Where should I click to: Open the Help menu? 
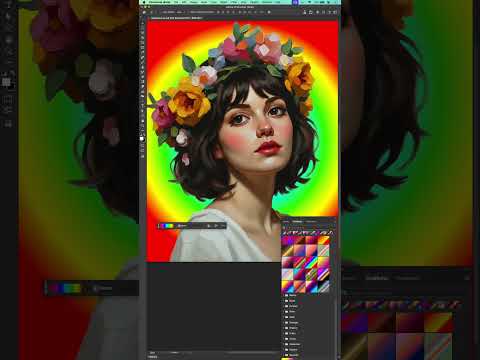tap(277, 2)
